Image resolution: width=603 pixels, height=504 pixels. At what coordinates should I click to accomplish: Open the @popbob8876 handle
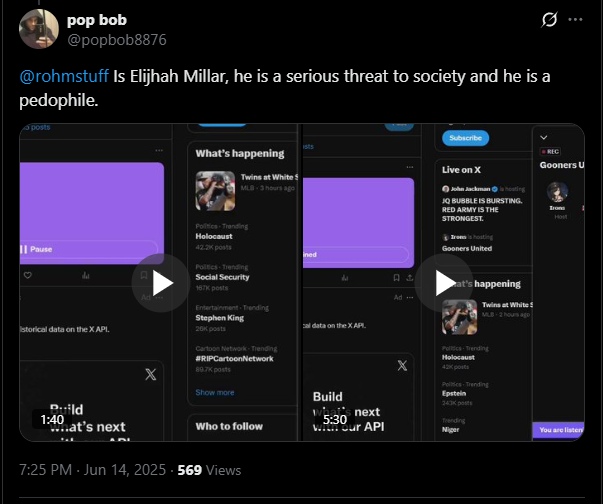pos(117,40)
